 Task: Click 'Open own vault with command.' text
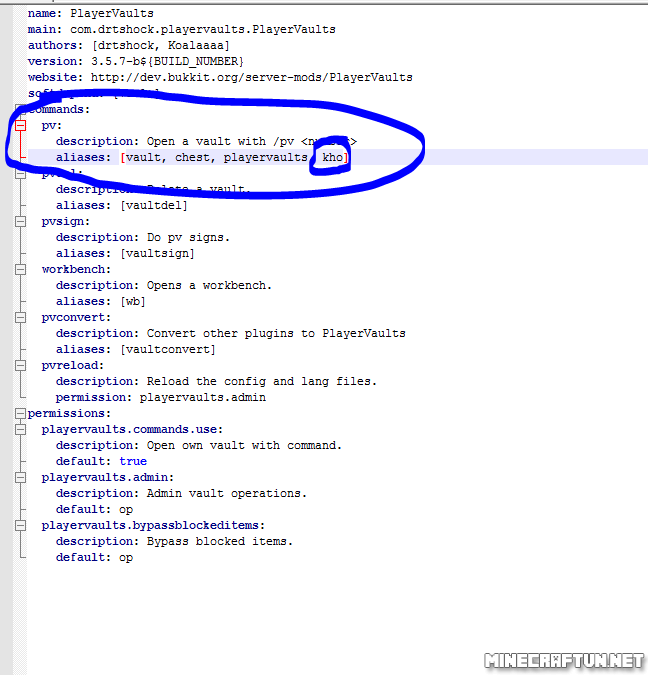click(244, 445)
